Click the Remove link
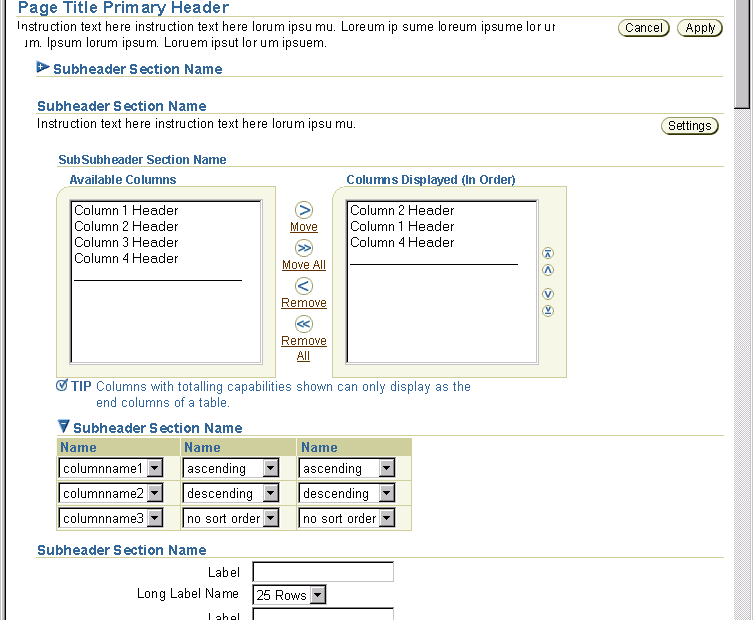Image resolution: width=753 pixels, height=620 pixels. pos(304,303)
